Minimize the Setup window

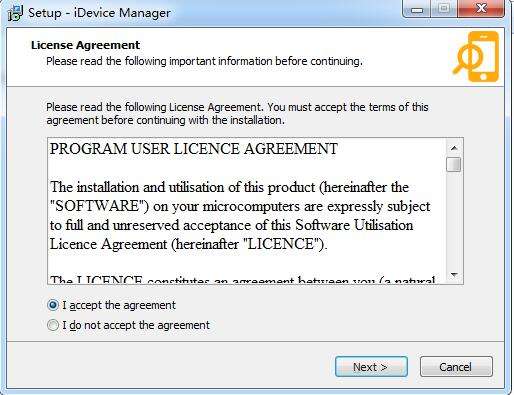click(417, 9)
